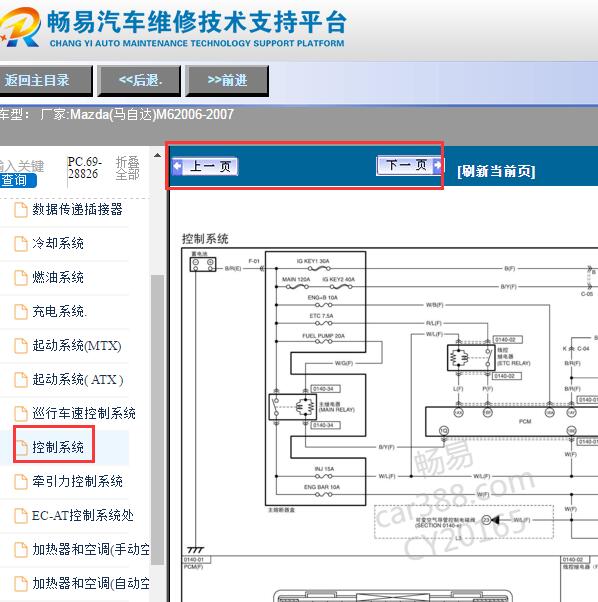598x602 pixels.
Task: Click document icon beside 控制系统
Action: (x=21, y=448)
